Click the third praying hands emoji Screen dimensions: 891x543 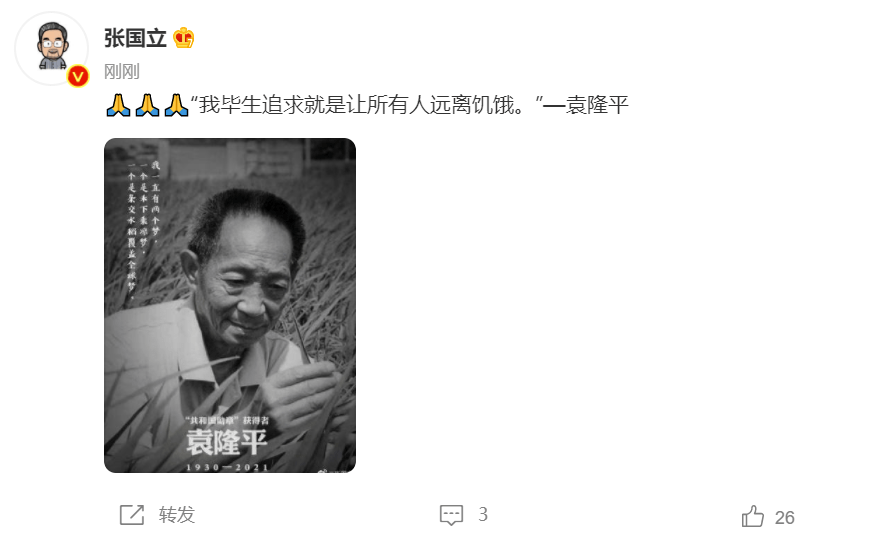[x=176, y=105]
